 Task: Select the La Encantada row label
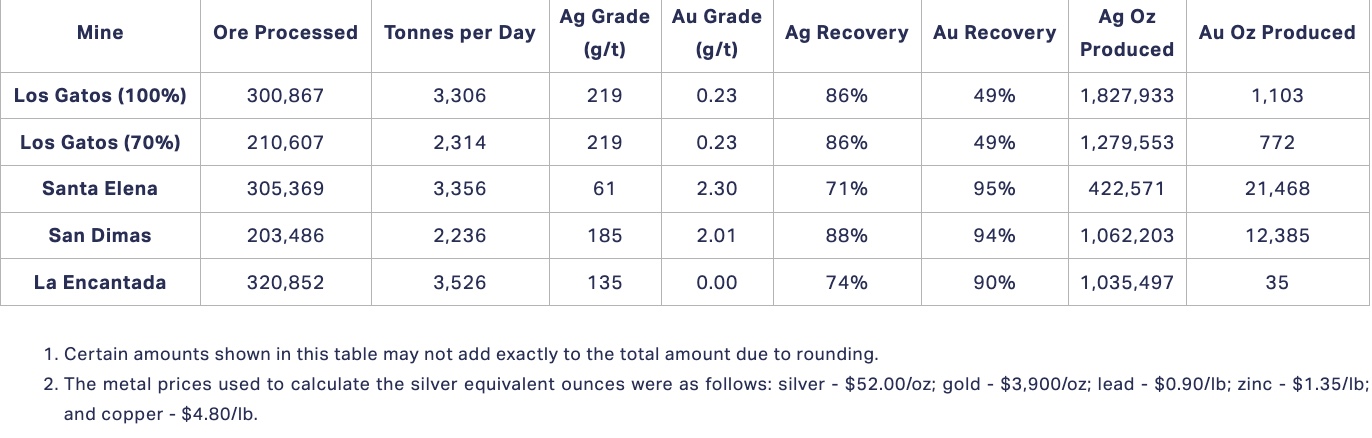coord(100,283)
